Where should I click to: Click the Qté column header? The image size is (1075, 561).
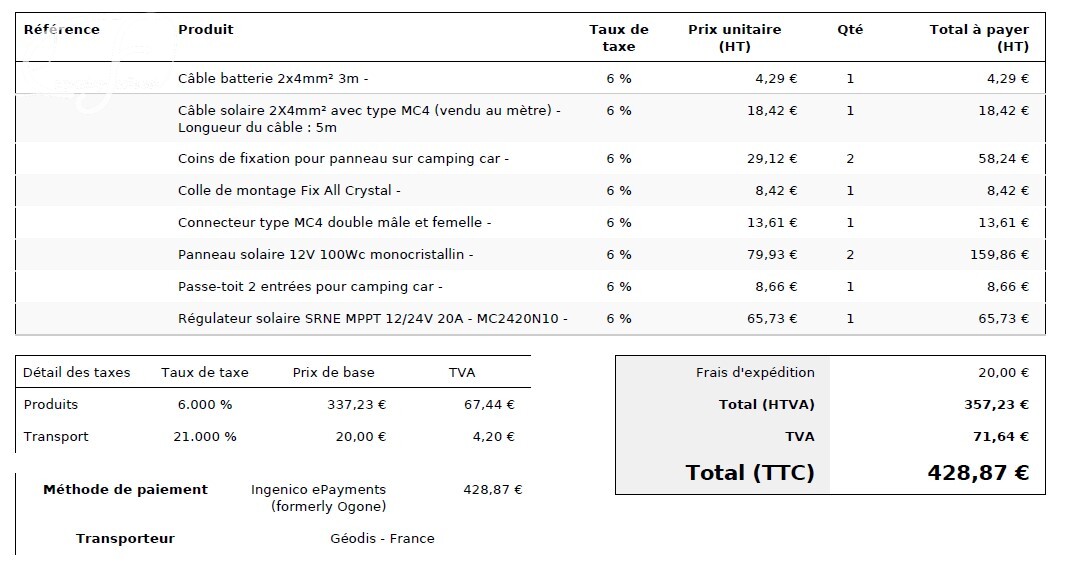849,29
